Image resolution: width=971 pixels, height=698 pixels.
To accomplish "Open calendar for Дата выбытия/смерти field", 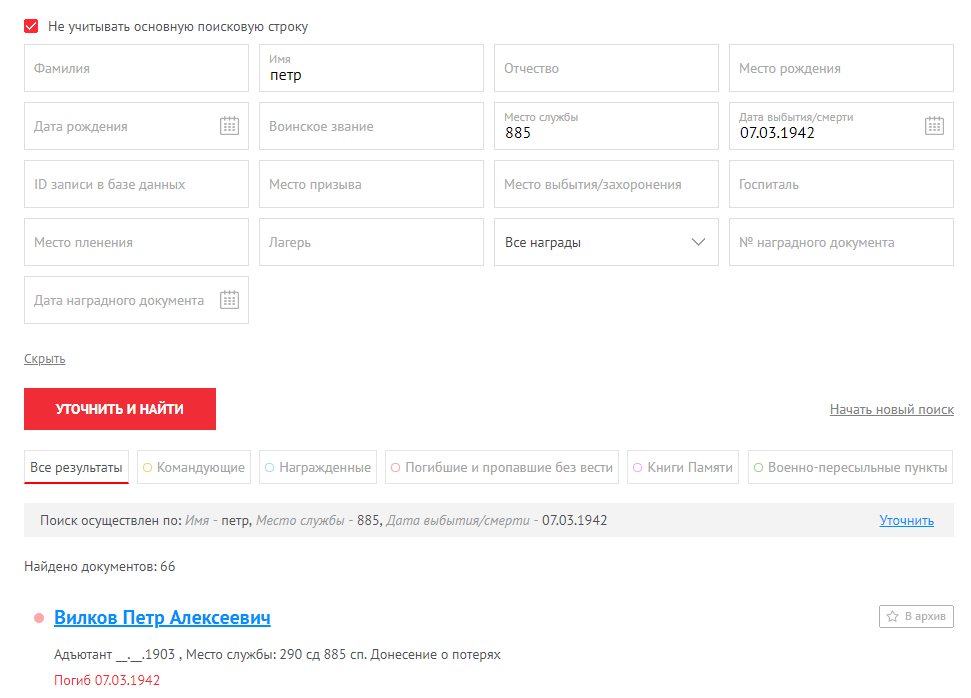I will coord(934,126).
